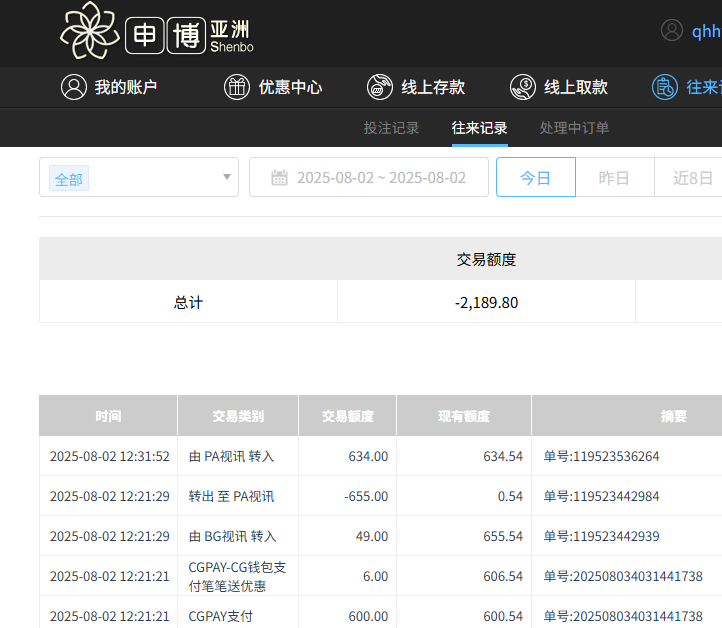Click the online deposit coins icon
The image size is (722, 628).
(x=380, y=87)
